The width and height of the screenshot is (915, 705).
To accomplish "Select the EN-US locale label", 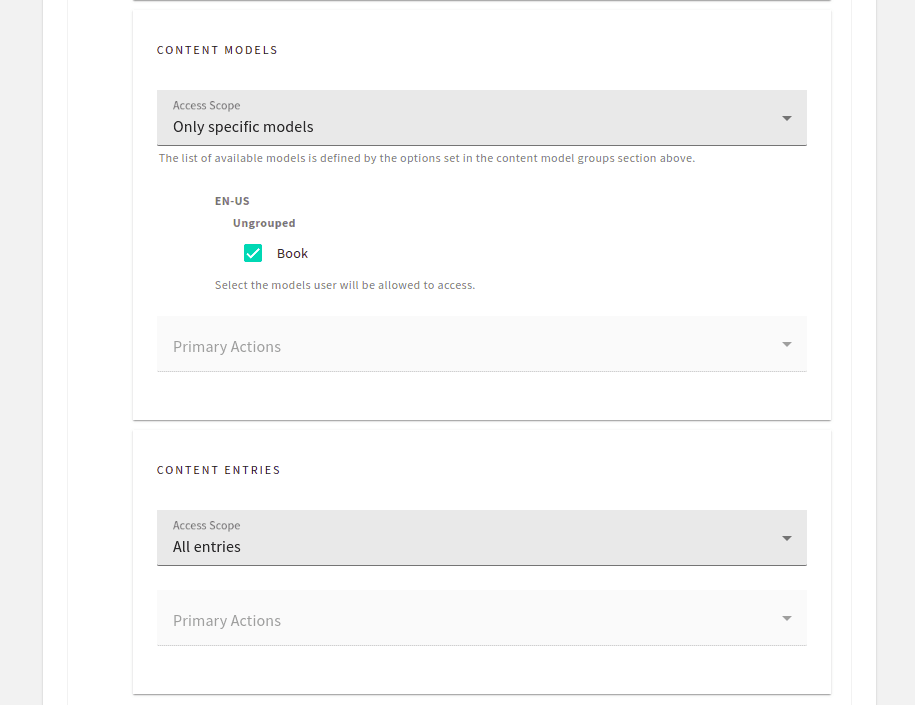I will point(232,200).
